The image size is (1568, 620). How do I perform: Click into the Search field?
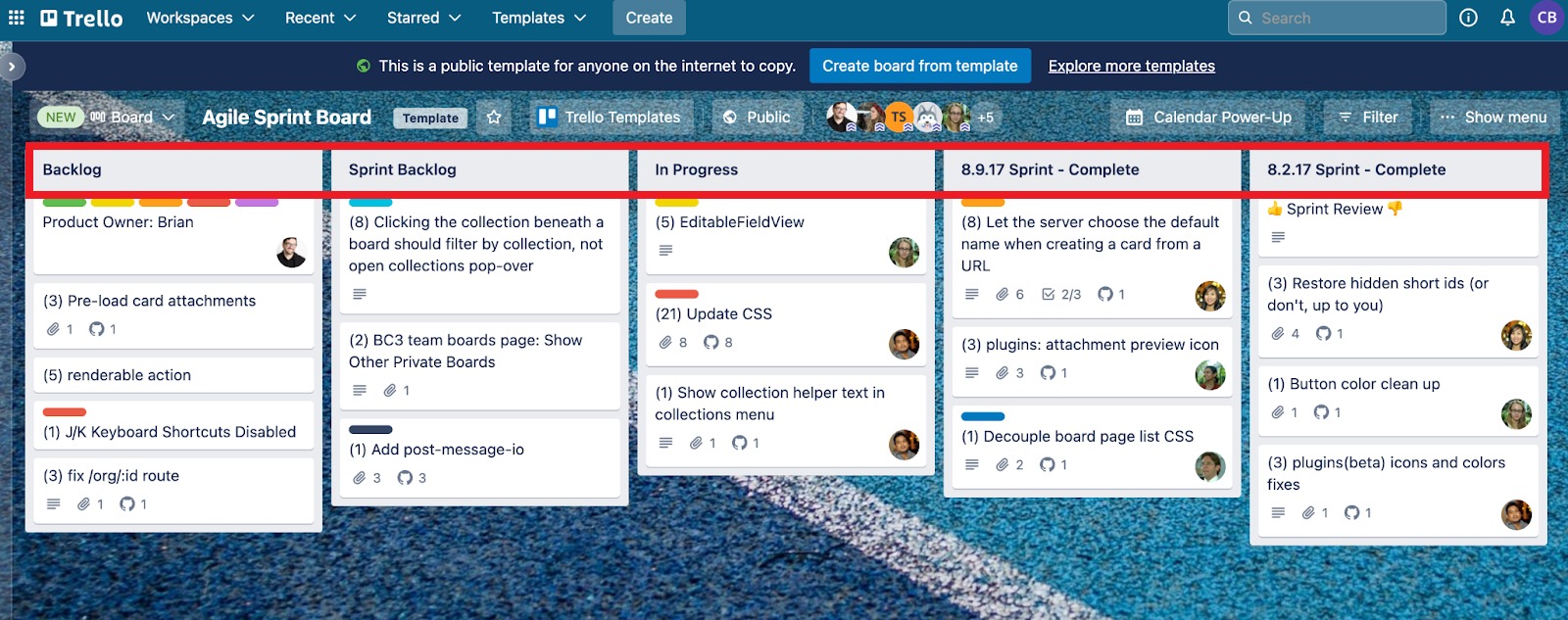pos(1337,18)
